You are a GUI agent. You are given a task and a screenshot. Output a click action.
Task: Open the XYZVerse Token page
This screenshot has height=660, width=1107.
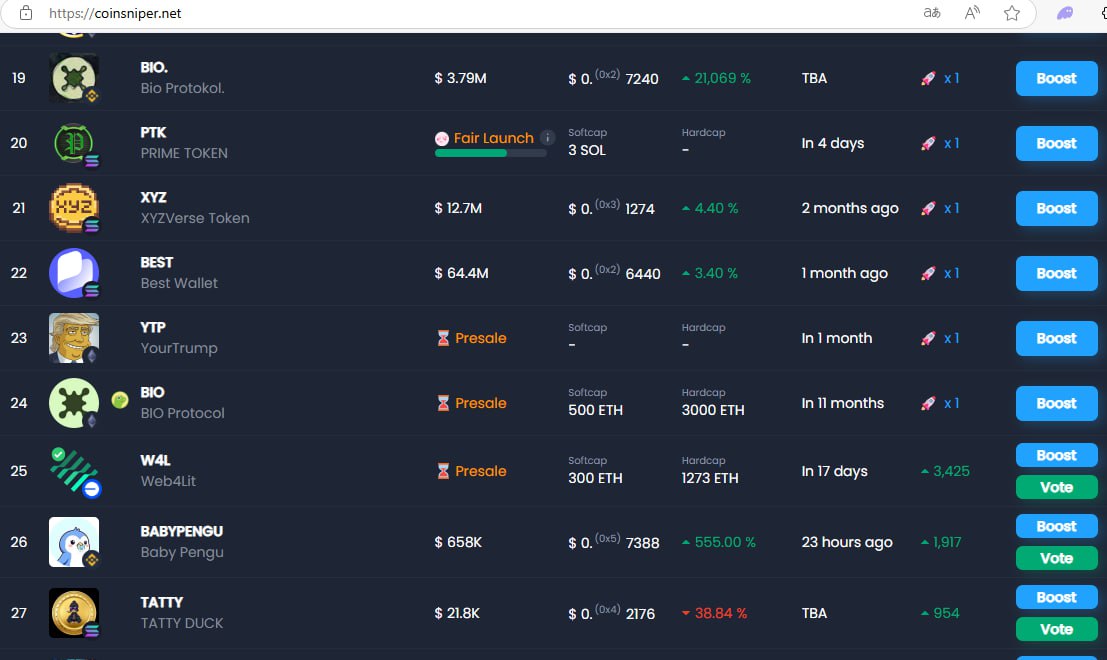(x=195, y=217)
